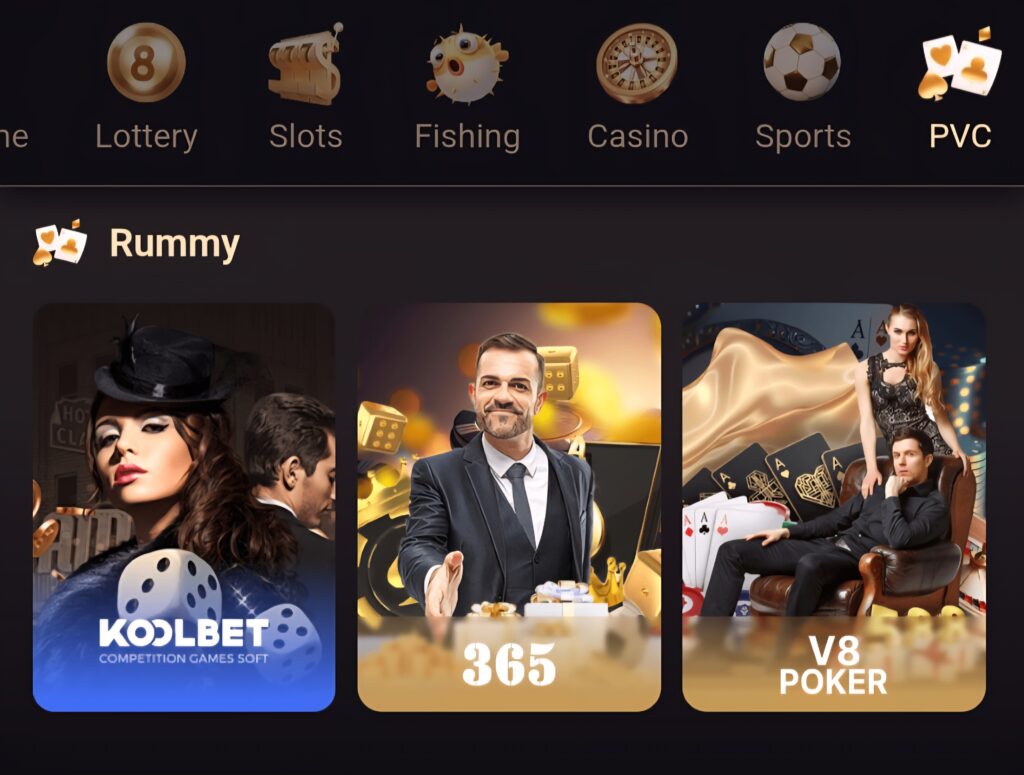
Task: Click the Koolbet Competition Games Soft logo
Action: [x=184, y=641]
